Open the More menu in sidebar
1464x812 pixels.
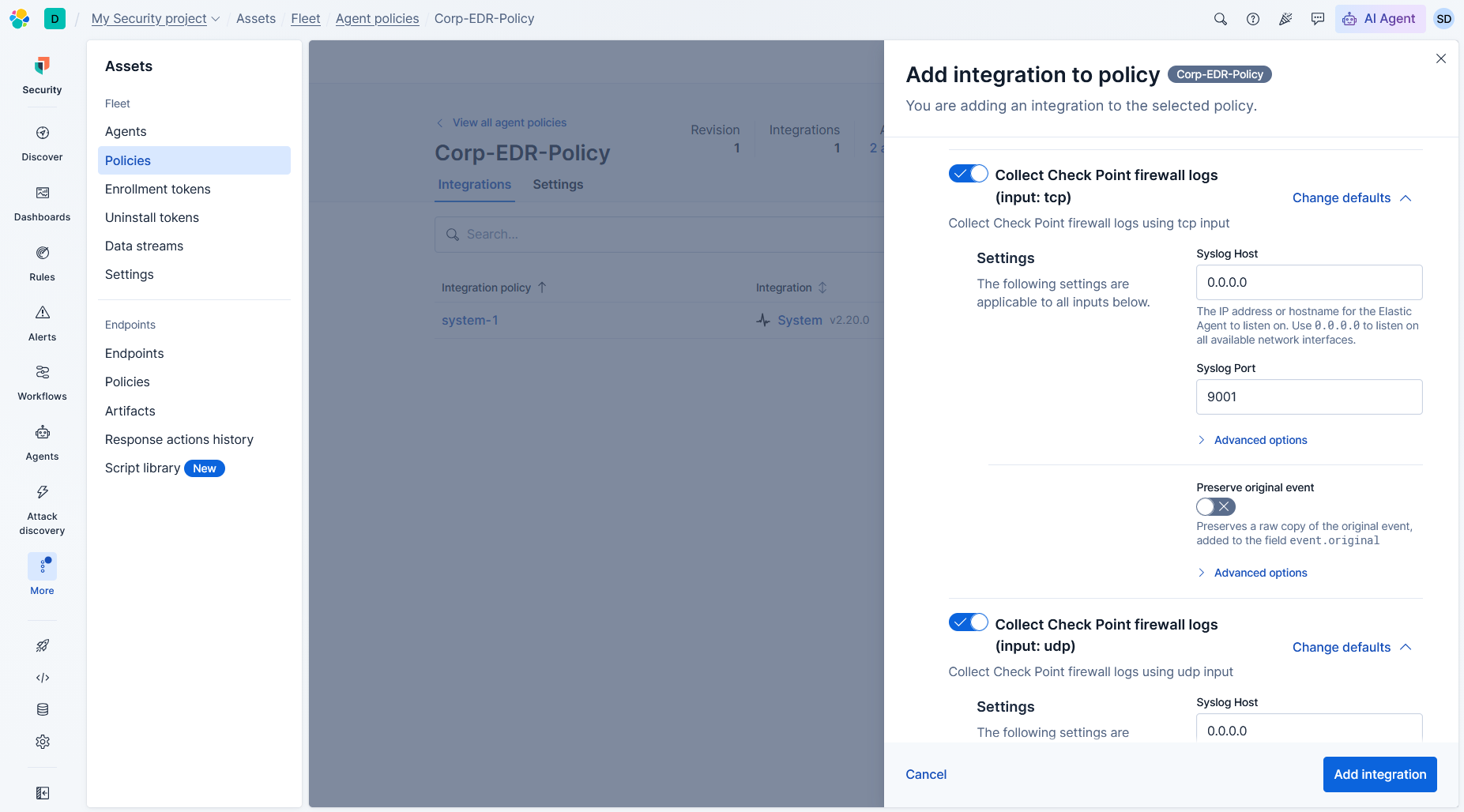[42, 575]
